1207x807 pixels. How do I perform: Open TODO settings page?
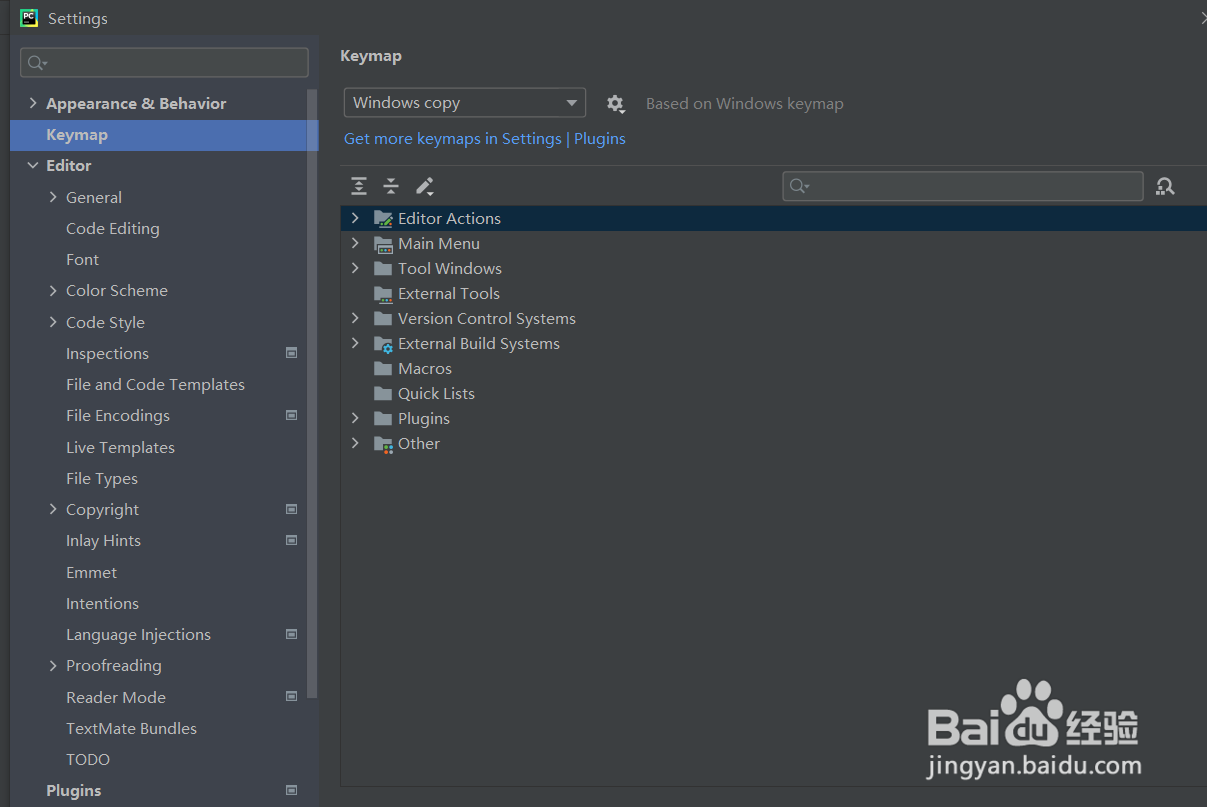click(x=88, y=759)
